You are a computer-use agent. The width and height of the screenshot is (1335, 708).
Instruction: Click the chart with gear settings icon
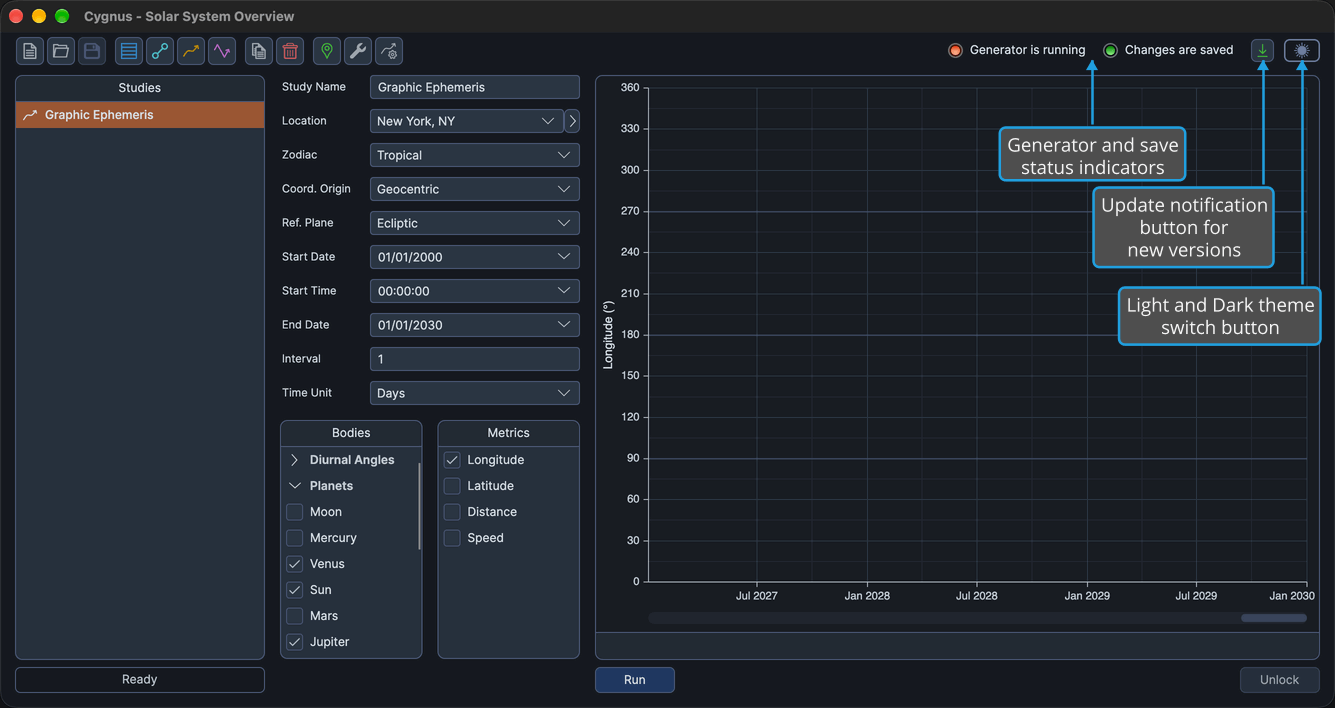[389, 51]
